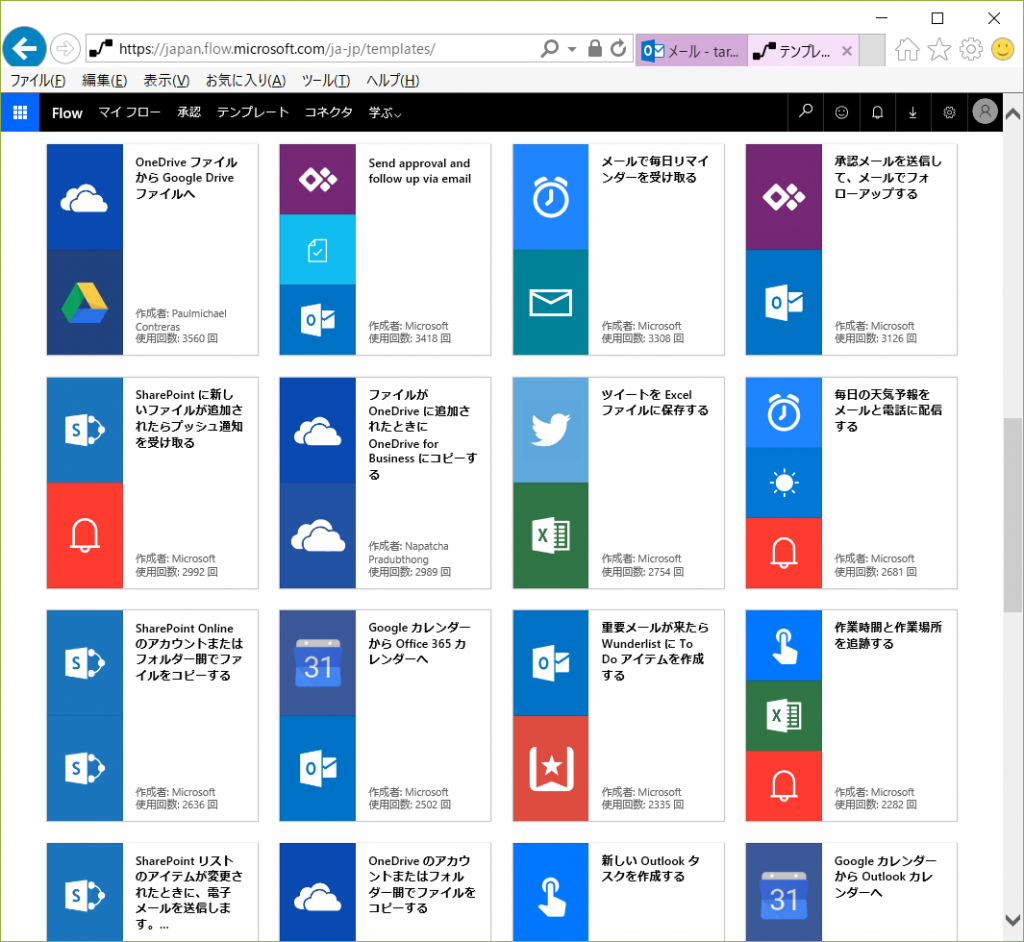1024x942 pixels.
Task: Switch to the メール browser tab
Action: 690,50
